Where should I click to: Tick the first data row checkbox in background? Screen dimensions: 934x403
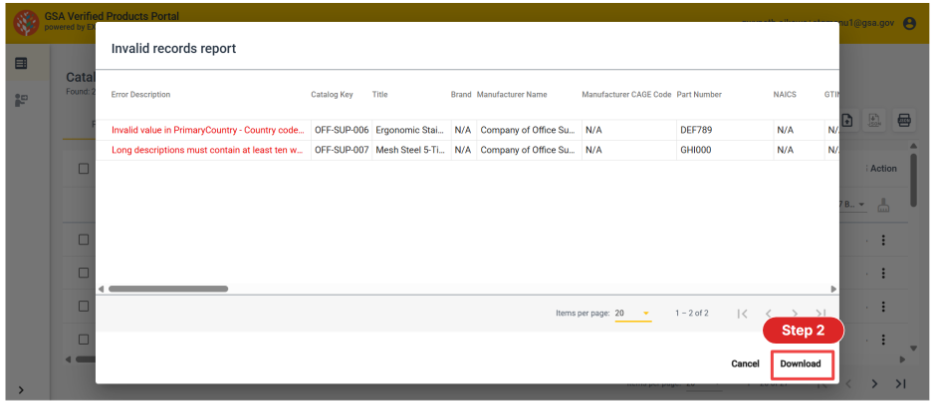[x=84, y=240]
